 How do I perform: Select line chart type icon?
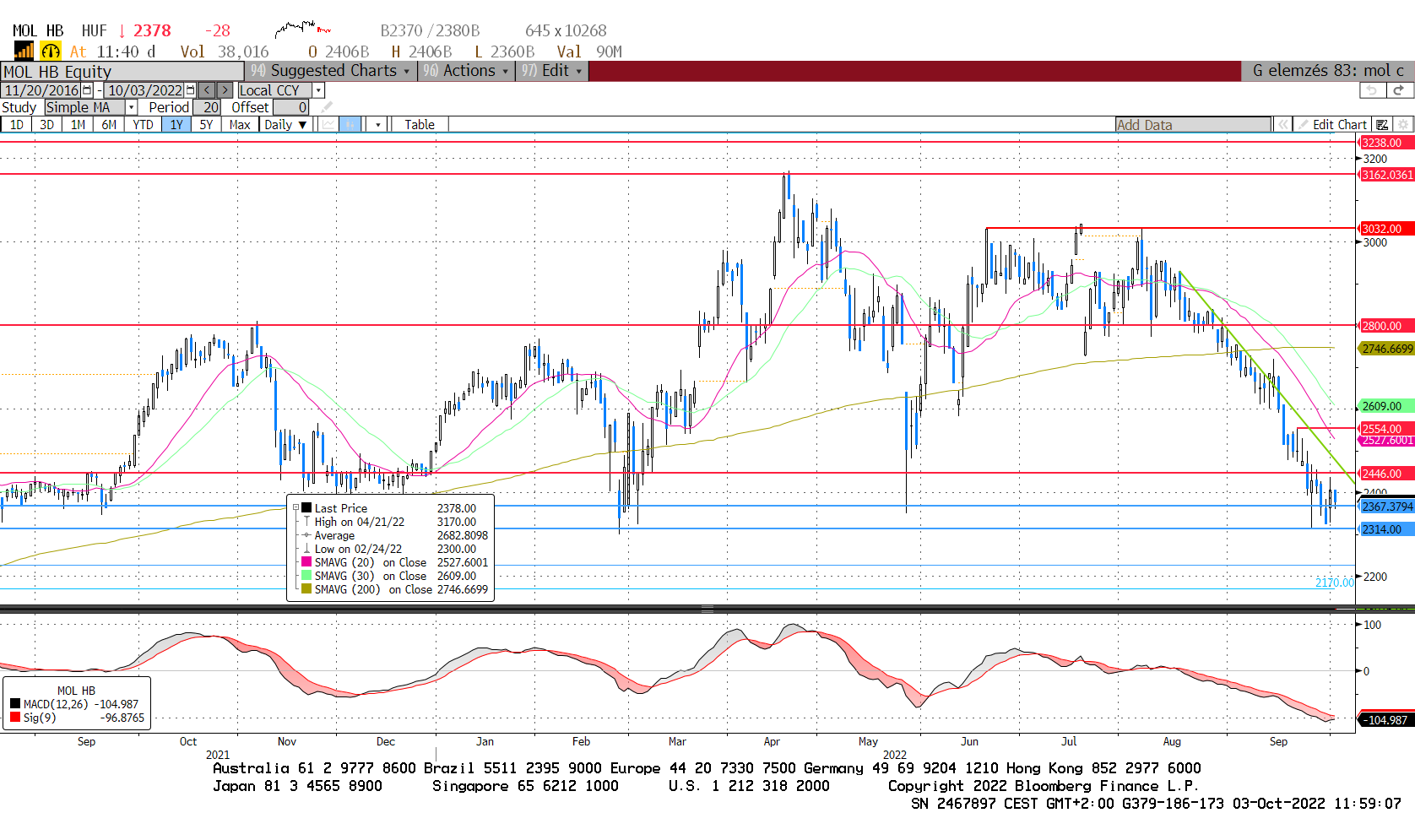[328, 124]
